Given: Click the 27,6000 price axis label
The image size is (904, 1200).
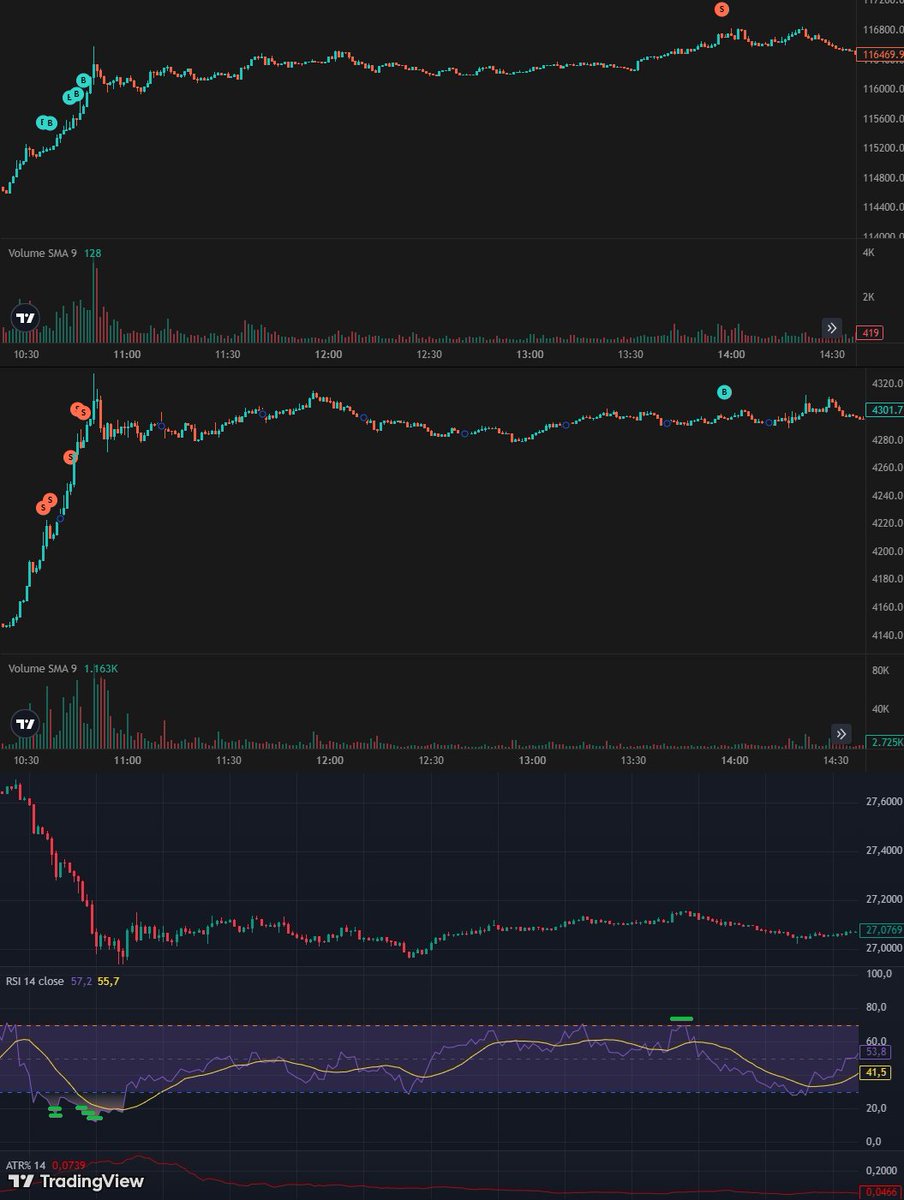Looking at the screenshot, I should [x=882, y=801].
